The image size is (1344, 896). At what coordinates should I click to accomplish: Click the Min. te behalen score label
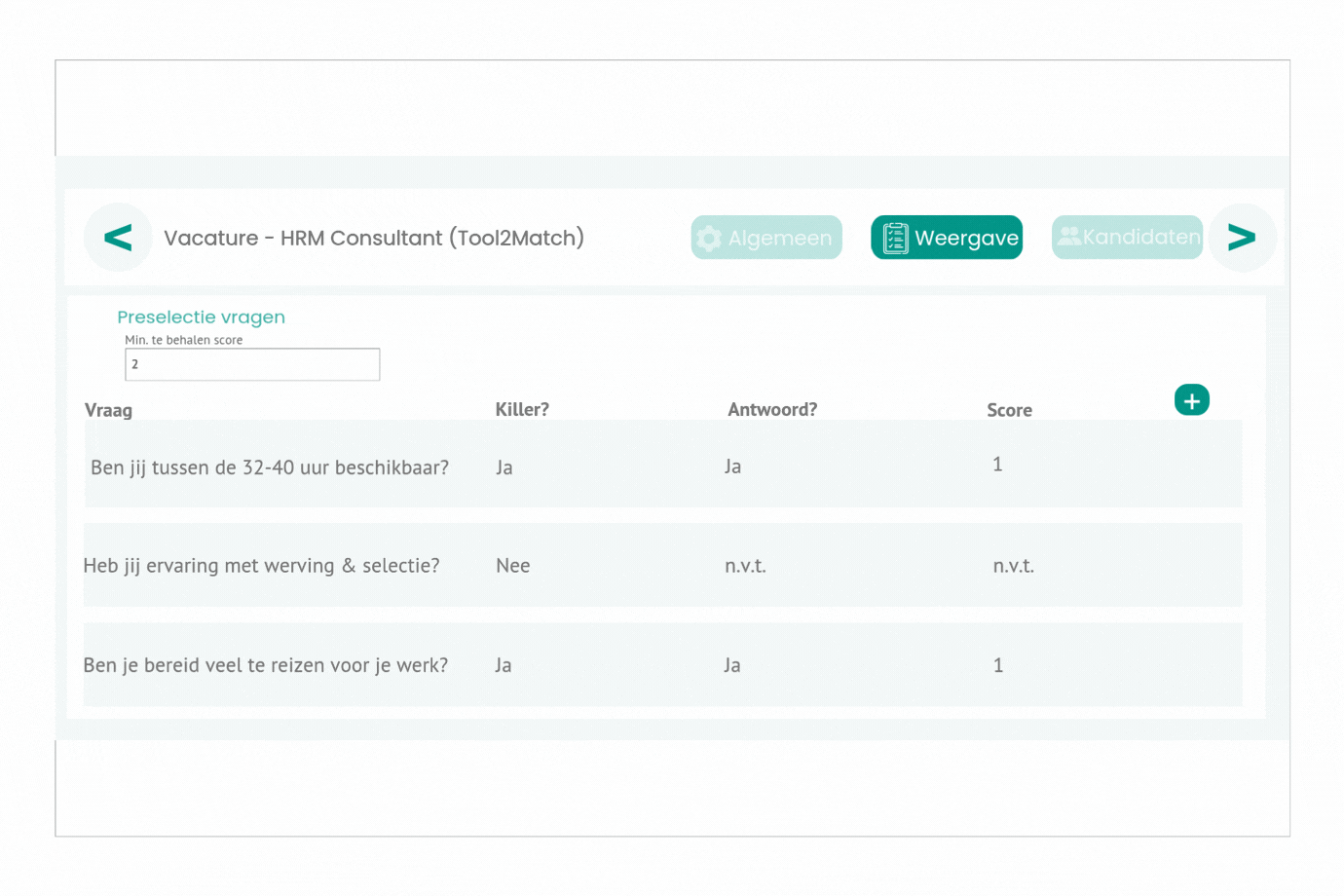point(183,340)
